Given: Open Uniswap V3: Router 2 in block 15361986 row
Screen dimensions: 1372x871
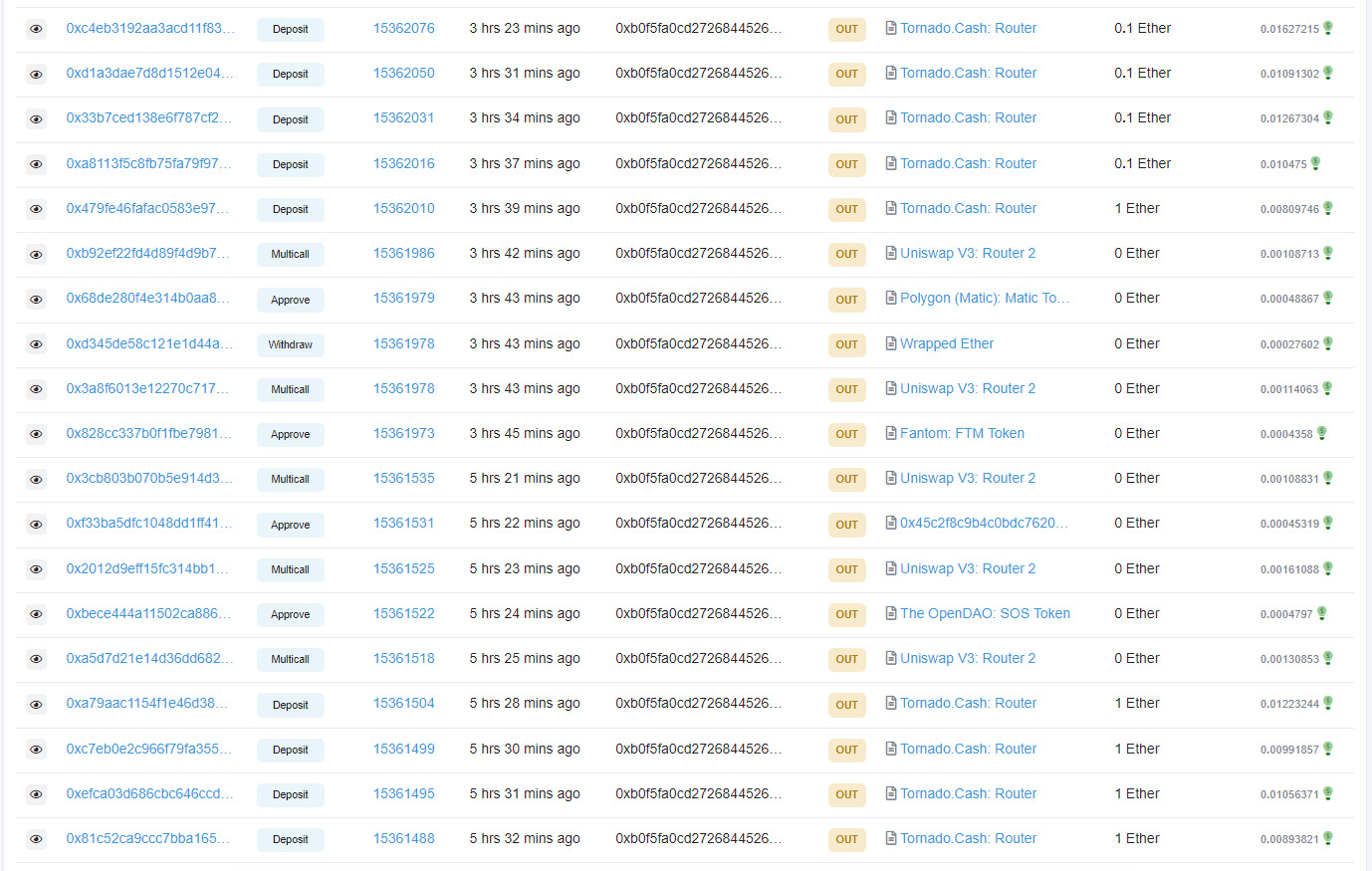Looking at the screenshot, I should [x=968, y=253].
